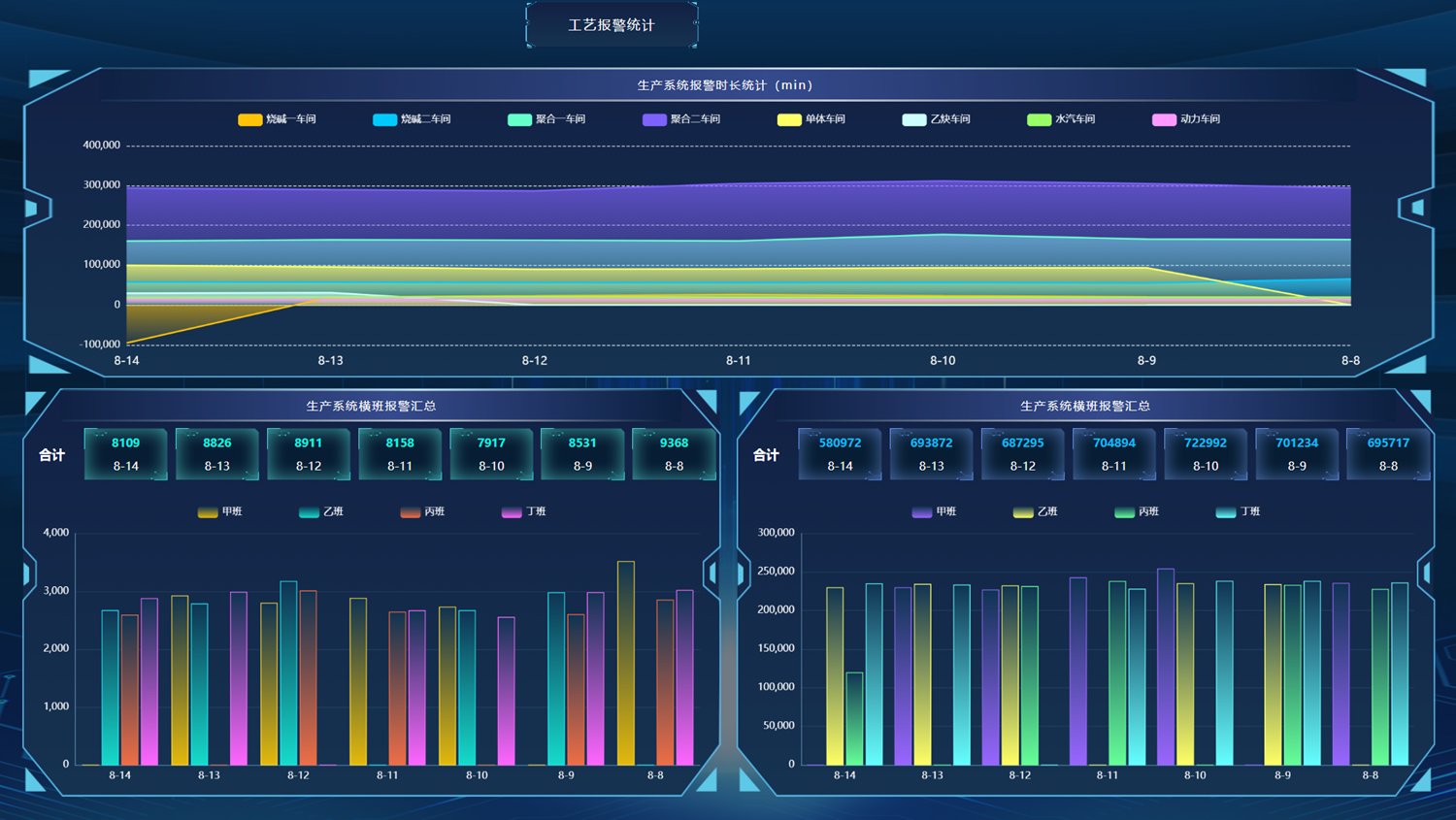This screenshot has width=1456, height=820.
Task: Disable the 水汽车间 legend series
Action: click(x=1062, y=119)
